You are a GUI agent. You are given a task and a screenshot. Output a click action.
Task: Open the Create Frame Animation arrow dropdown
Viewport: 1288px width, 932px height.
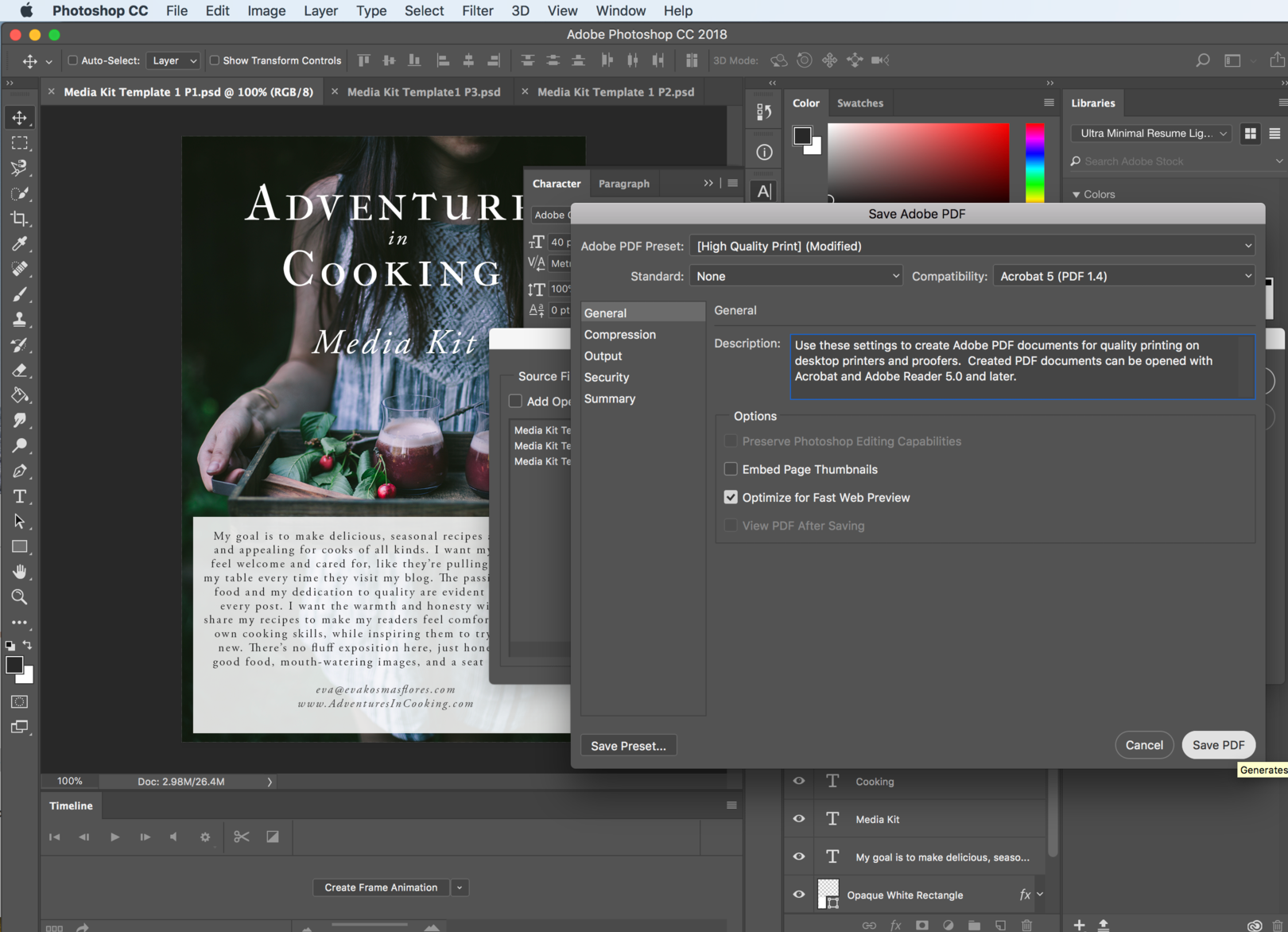click(460, 887)
